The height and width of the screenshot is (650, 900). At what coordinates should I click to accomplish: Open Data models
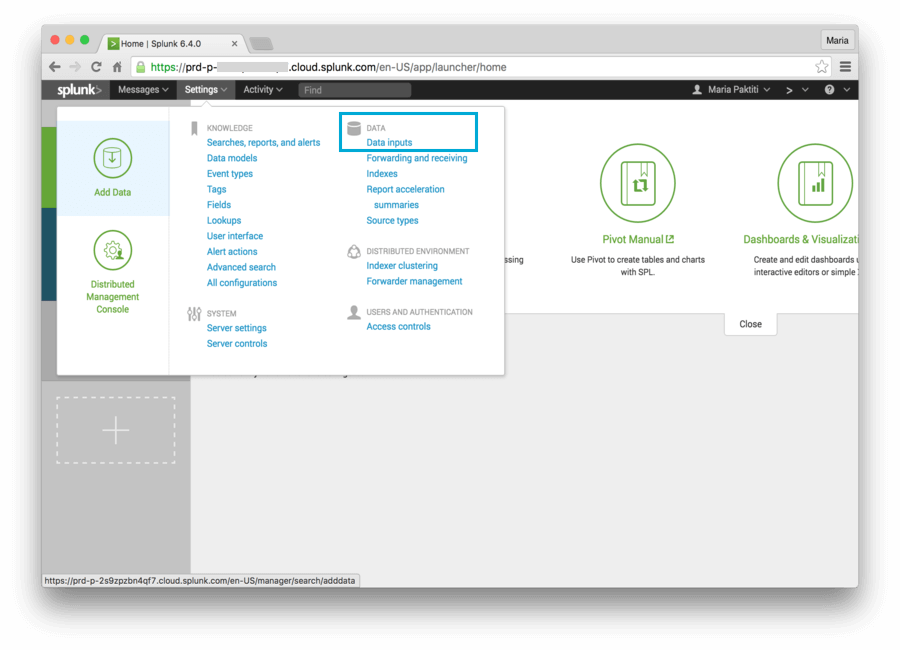[x=232, y=158]
